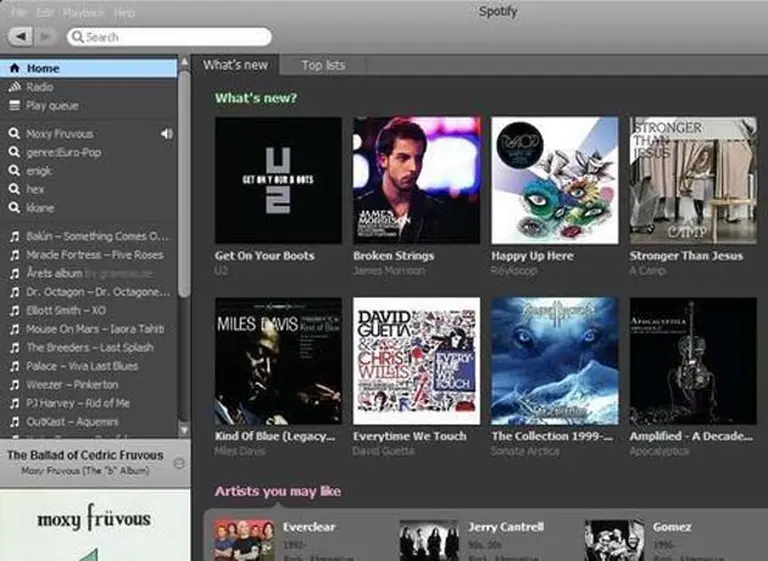Screen dimensions: 768x561
Task: Open playlist Weezer – Pinkerton
Action: click(89, 385)
